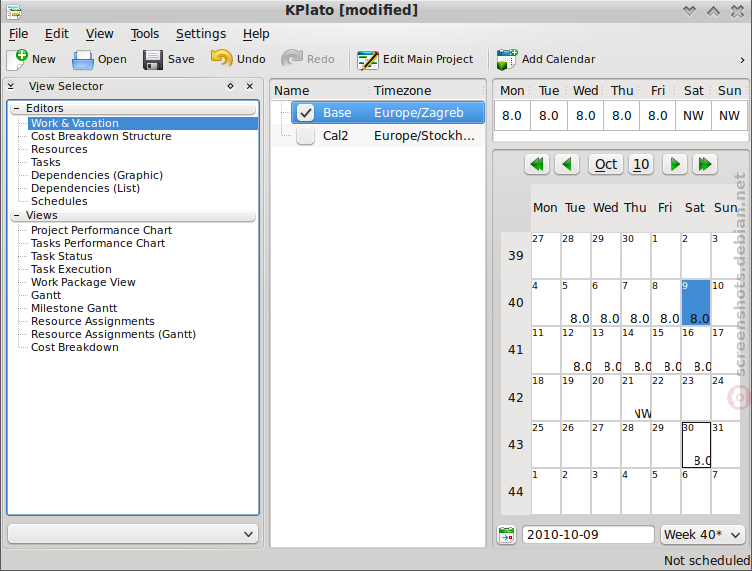Screen dimensions: 752x571
Task: Open the Schedules editor
Action: click(59, 201)
